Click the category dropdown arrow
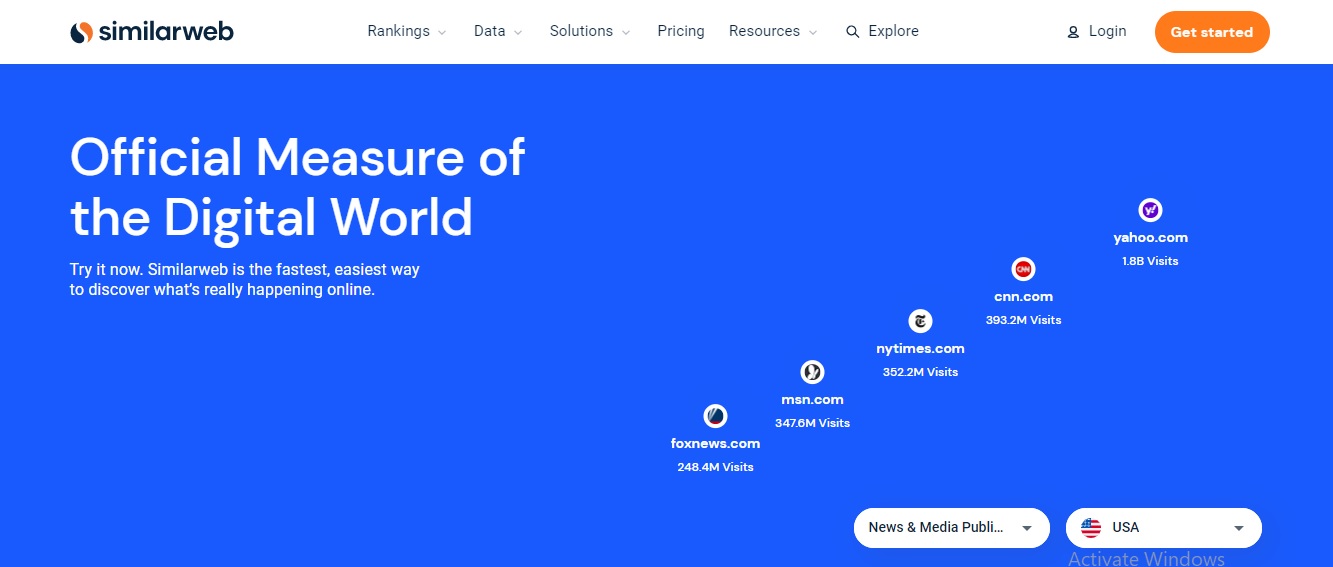 tap(1027, 529)
